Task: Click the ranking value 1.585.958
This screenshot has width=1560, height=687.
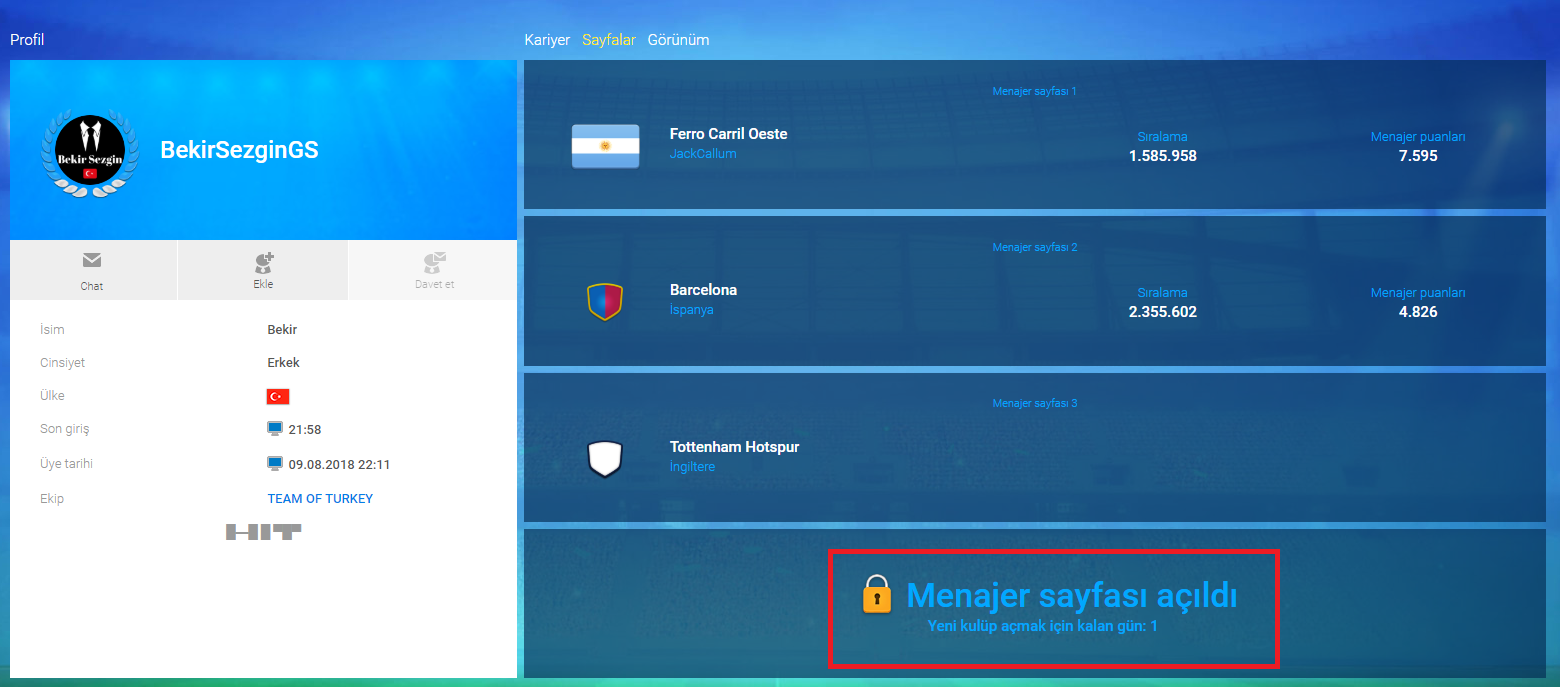Action: pos(1163,156)
